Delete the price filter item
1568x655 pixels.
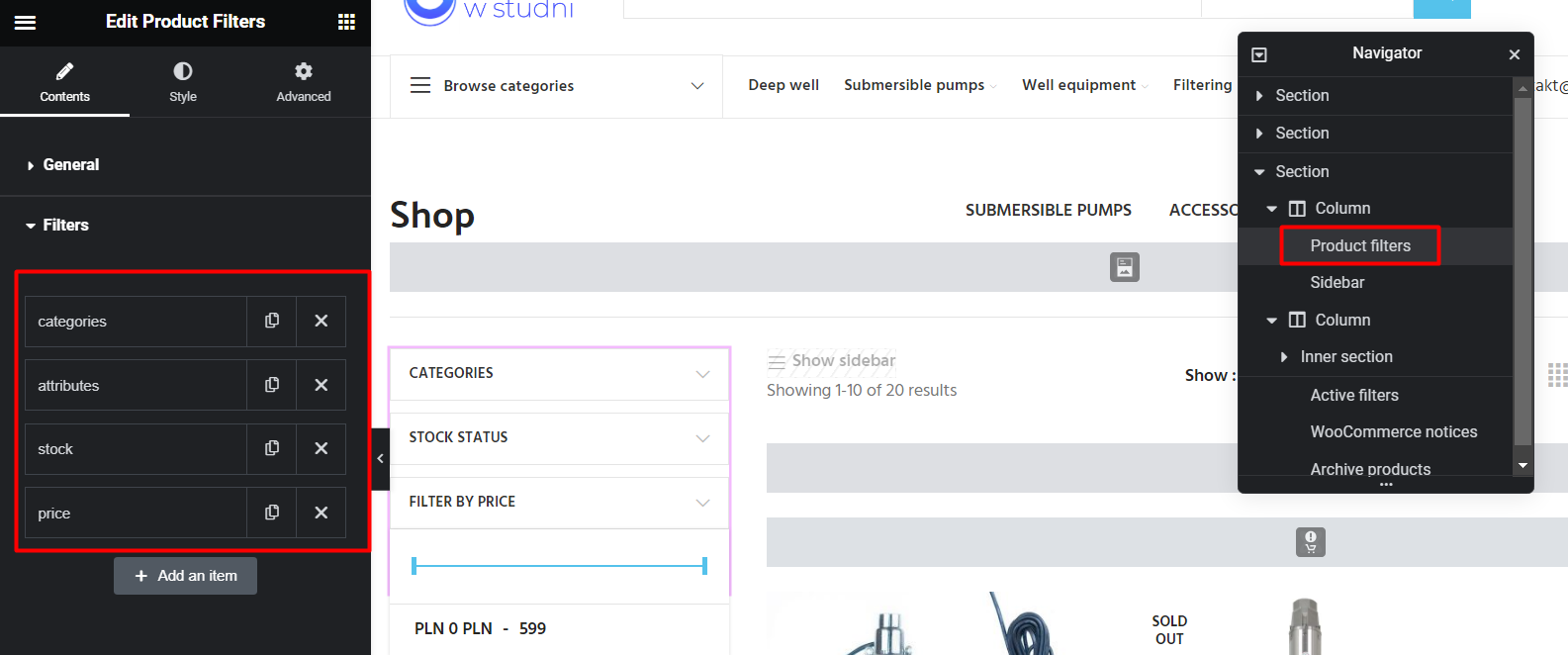click(322, 513)
